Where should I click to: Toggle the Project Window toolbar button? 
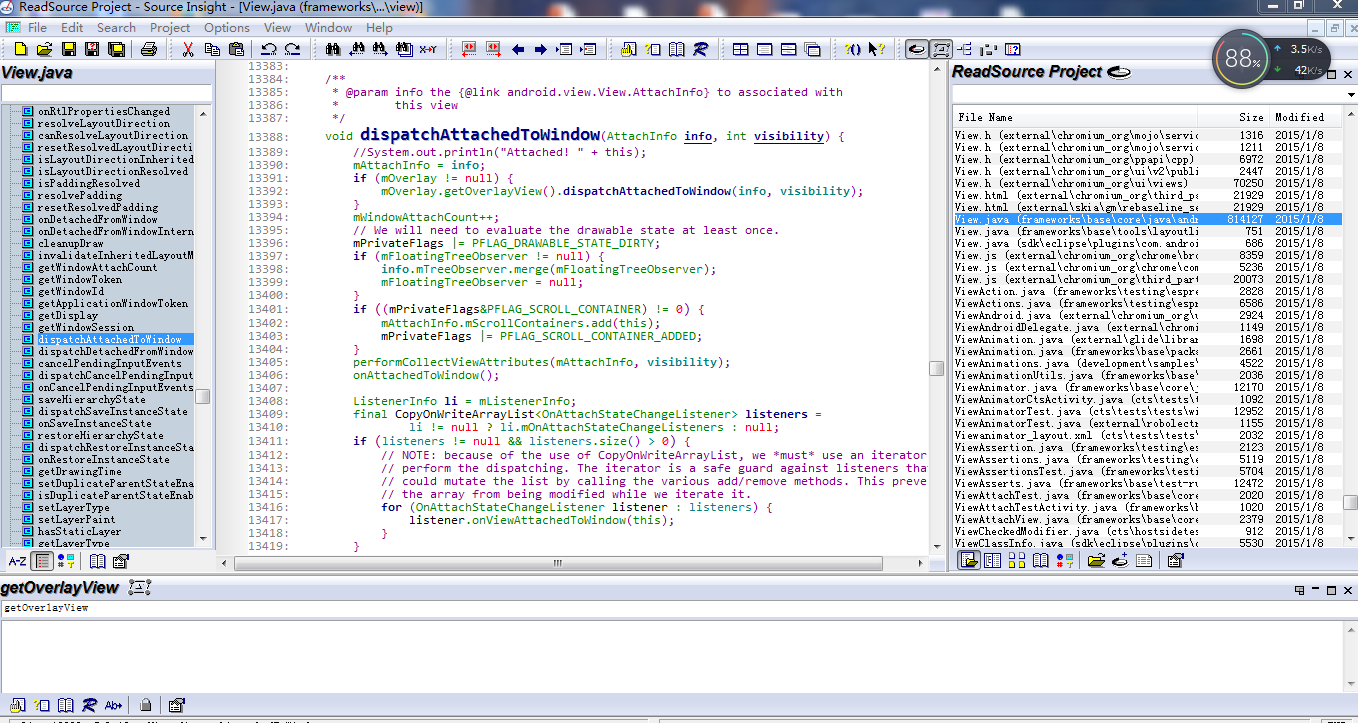916,49
